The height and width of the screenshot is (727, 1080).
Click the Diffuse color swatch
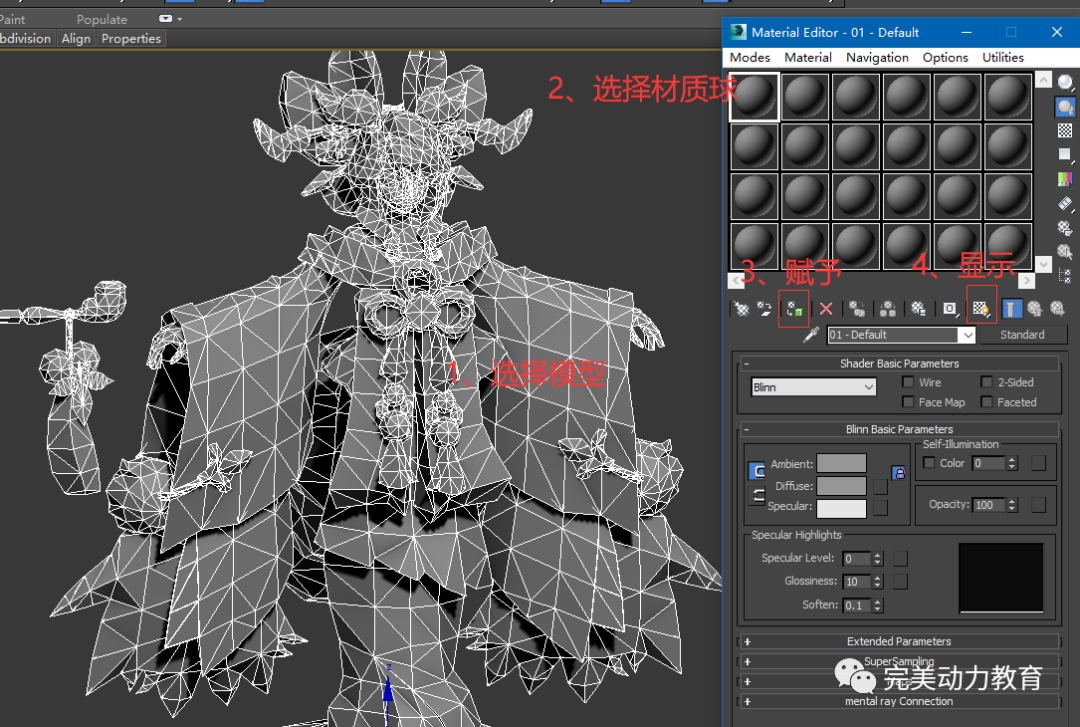841,486
